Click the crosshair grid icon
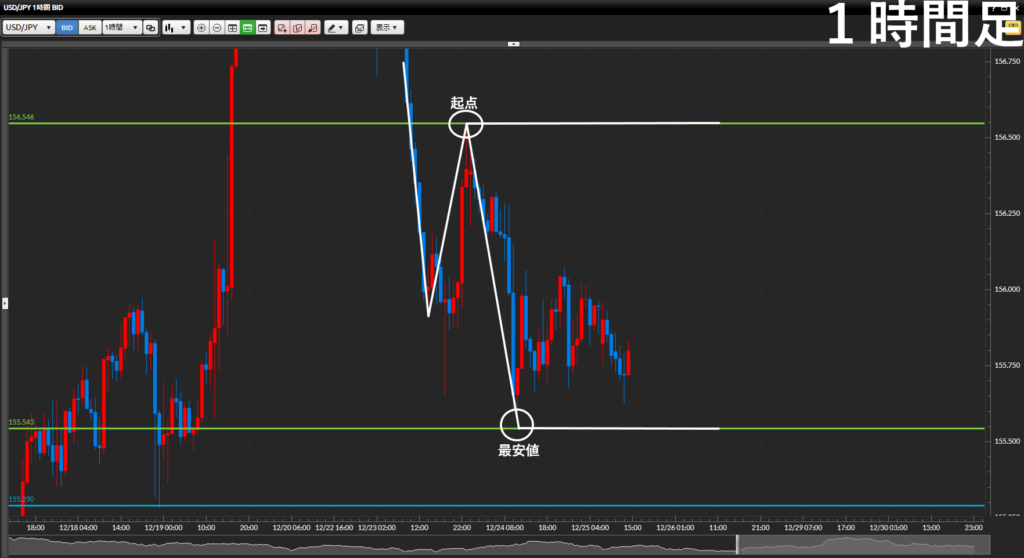This screenshot has width=1024, height=558. pyautogui.click(x=232, y=28)
